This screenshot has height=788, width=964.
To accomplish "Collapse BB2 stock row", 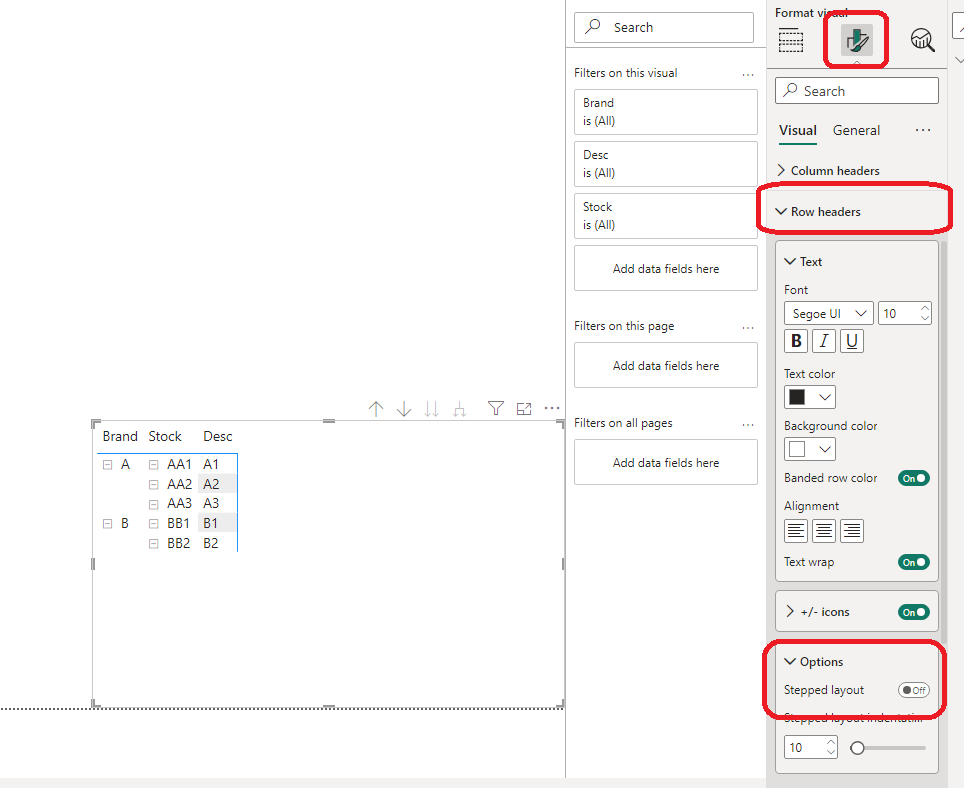I will coord(154,543).
